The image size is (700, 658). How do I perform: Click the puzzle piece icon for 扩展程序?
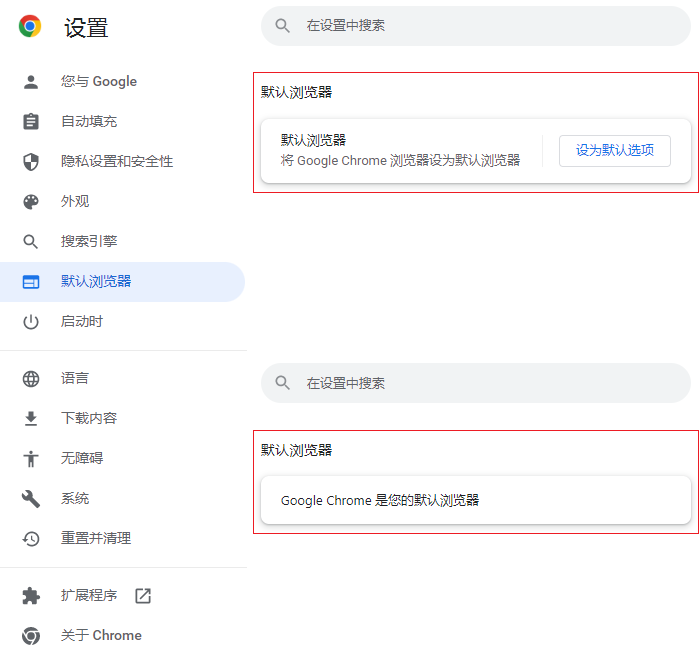31,596
